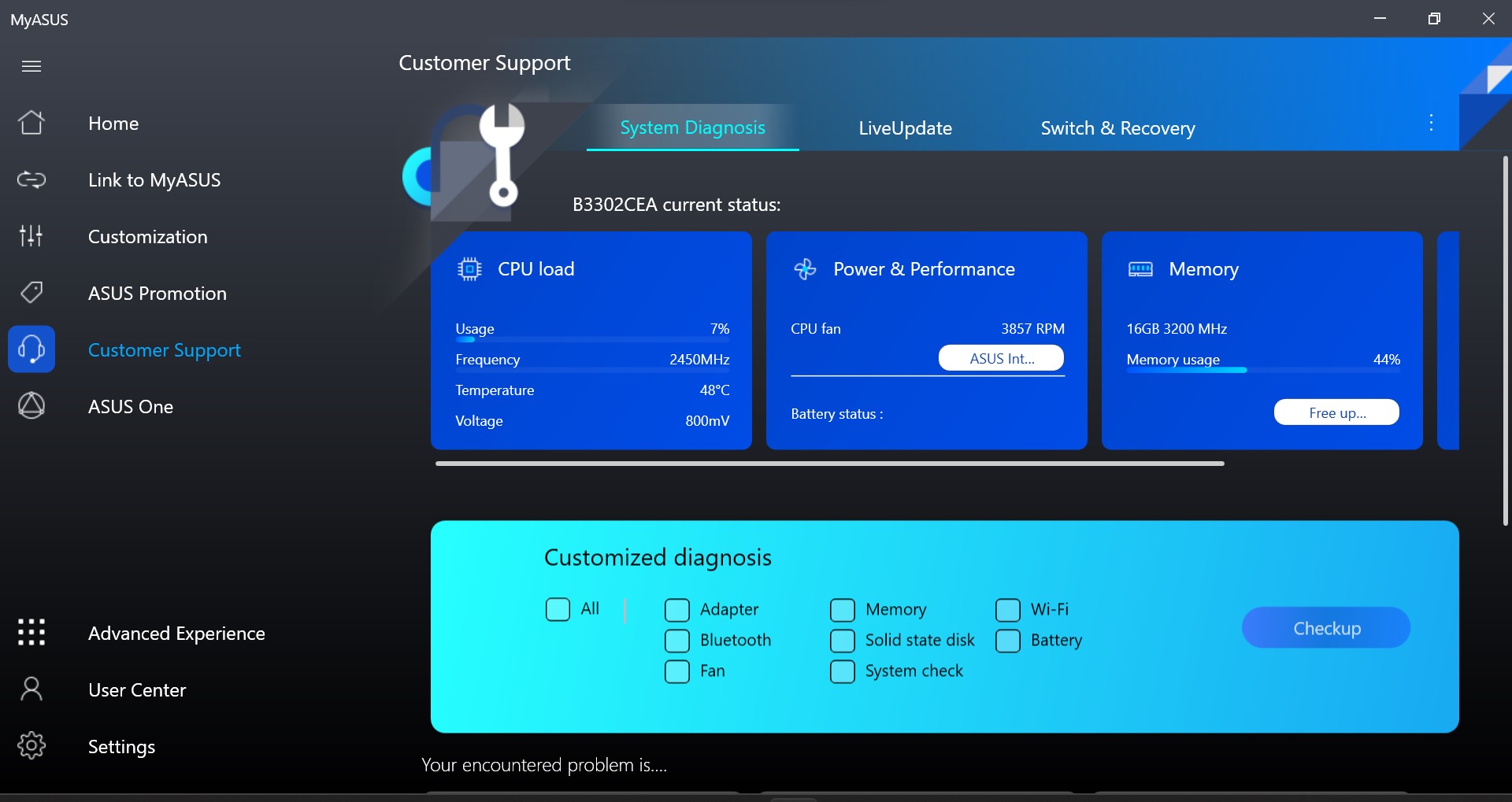Click the Memory usage progress bar

(1263, 370)
